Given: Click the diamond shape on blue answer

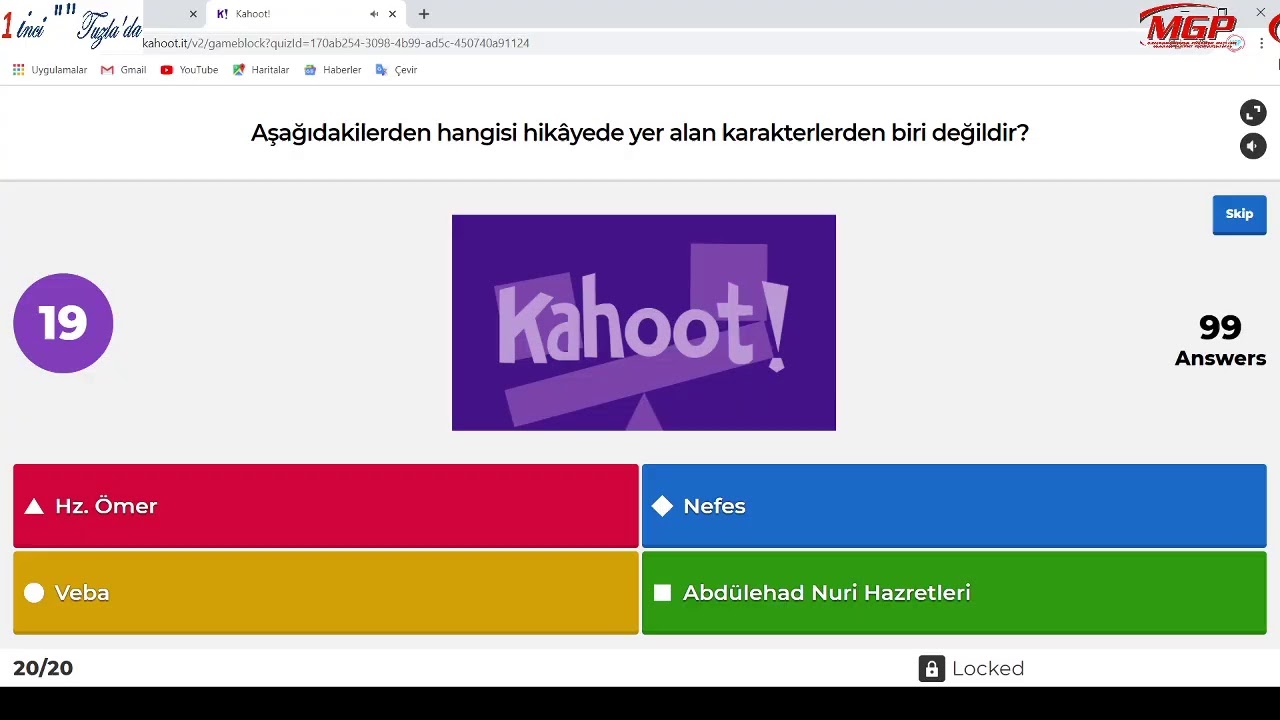Looking at the screenshot, I should [662, 506].
